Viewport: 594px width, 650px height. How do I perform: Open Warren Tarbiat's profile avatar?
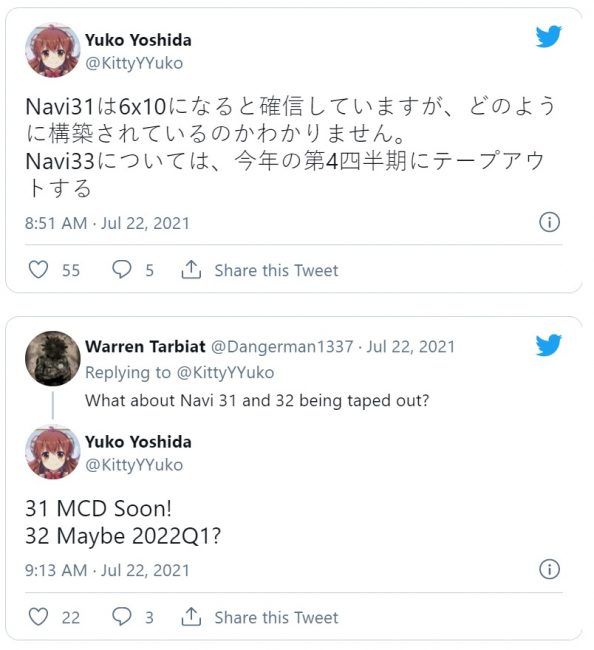coord(53,358)
